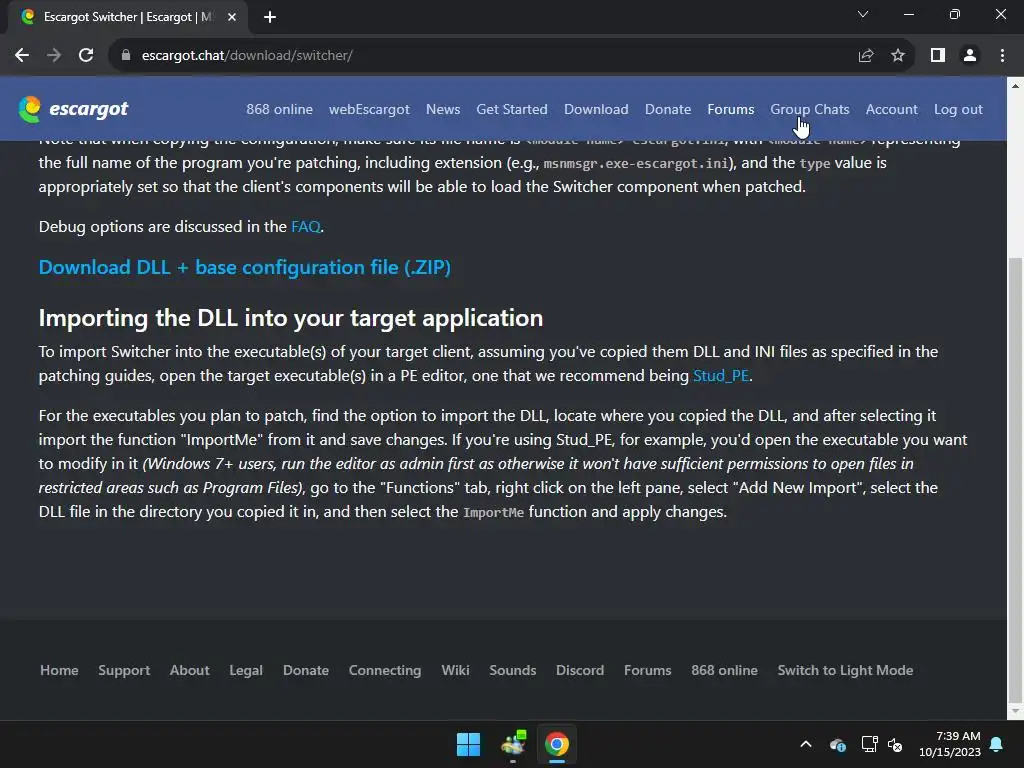
Task: Click the scrollbar up arrow
Action: click(x=1016, y=86)
